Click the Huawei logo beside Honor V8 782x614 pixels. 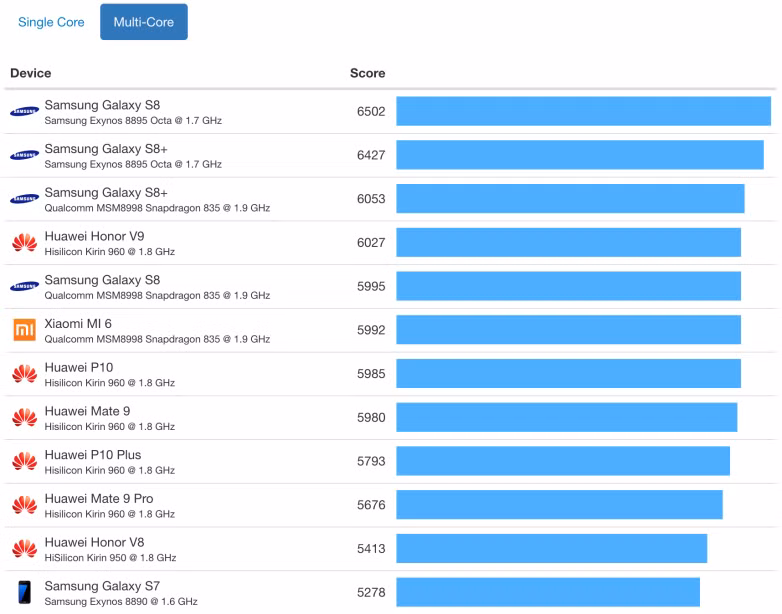(25, 549)
